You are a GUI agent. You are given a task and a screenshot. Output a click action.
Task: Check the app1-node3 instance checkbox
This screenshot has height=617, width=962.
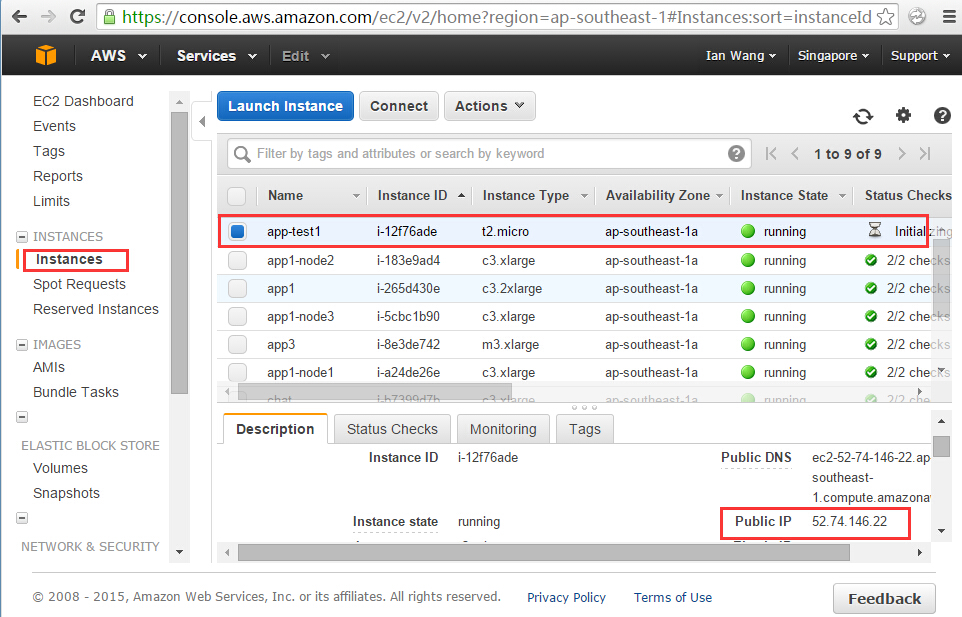tap(237, 316)
